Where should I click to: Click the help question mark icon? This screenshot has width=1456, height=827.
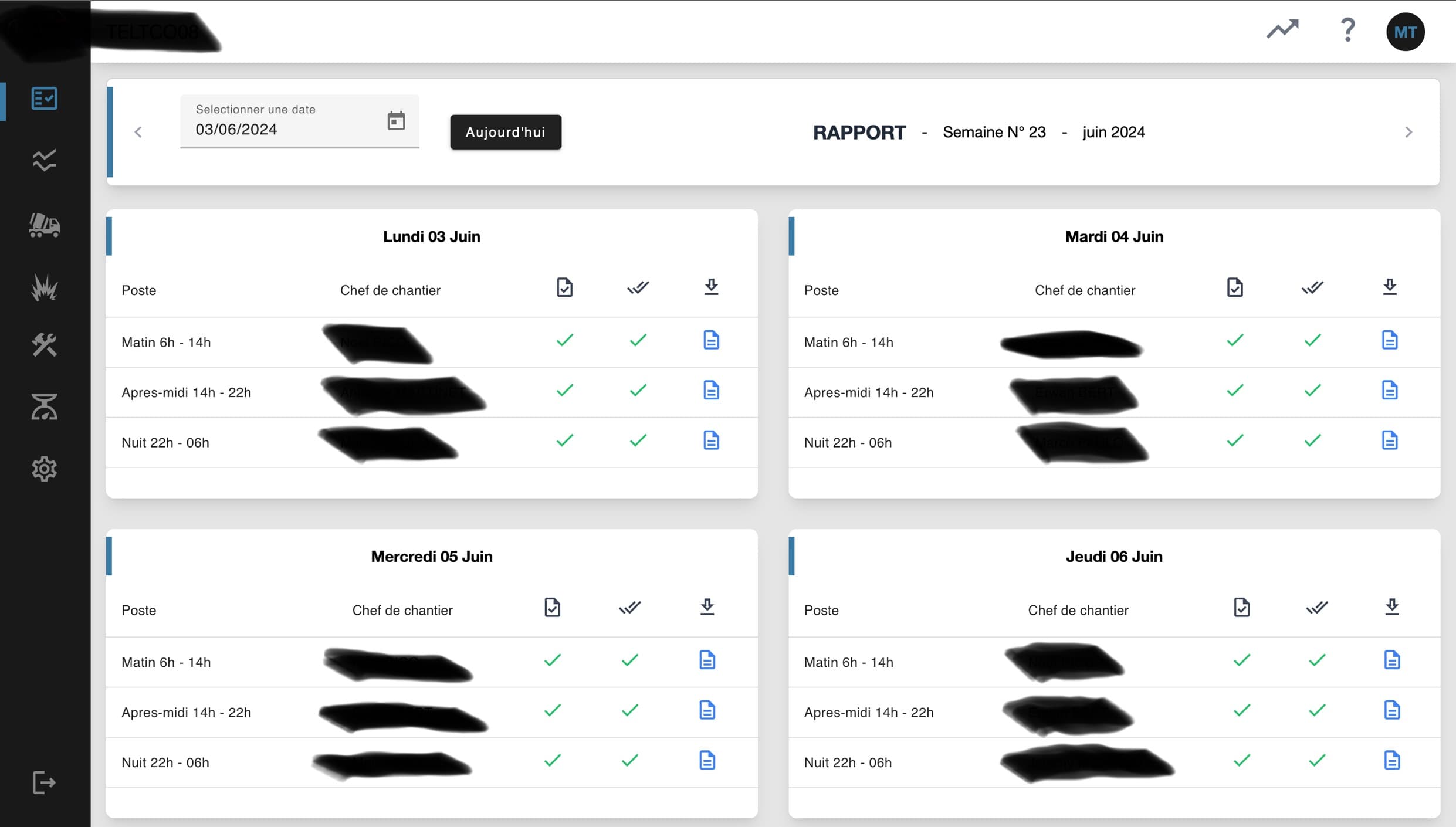(x=1347, y=30)
